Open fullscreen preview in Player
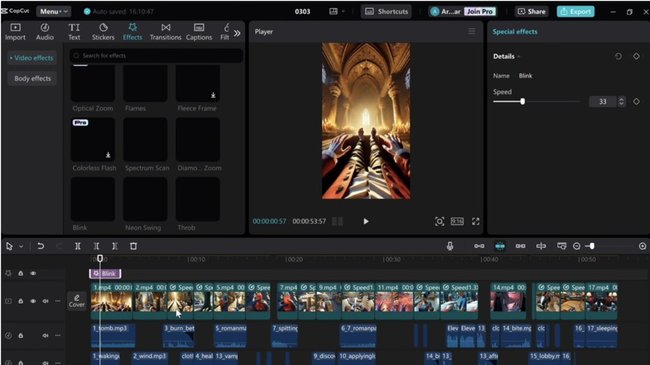The height and width of the screenshot is (365, 650). [x=475, y=221]
